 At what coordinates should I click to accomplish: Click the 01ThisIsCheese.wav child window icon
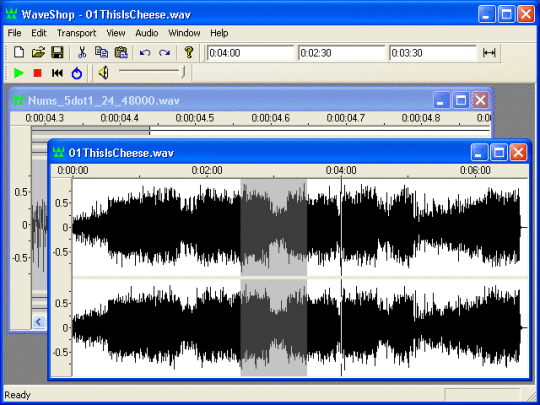pyautogui.click(x=59, y=152)
